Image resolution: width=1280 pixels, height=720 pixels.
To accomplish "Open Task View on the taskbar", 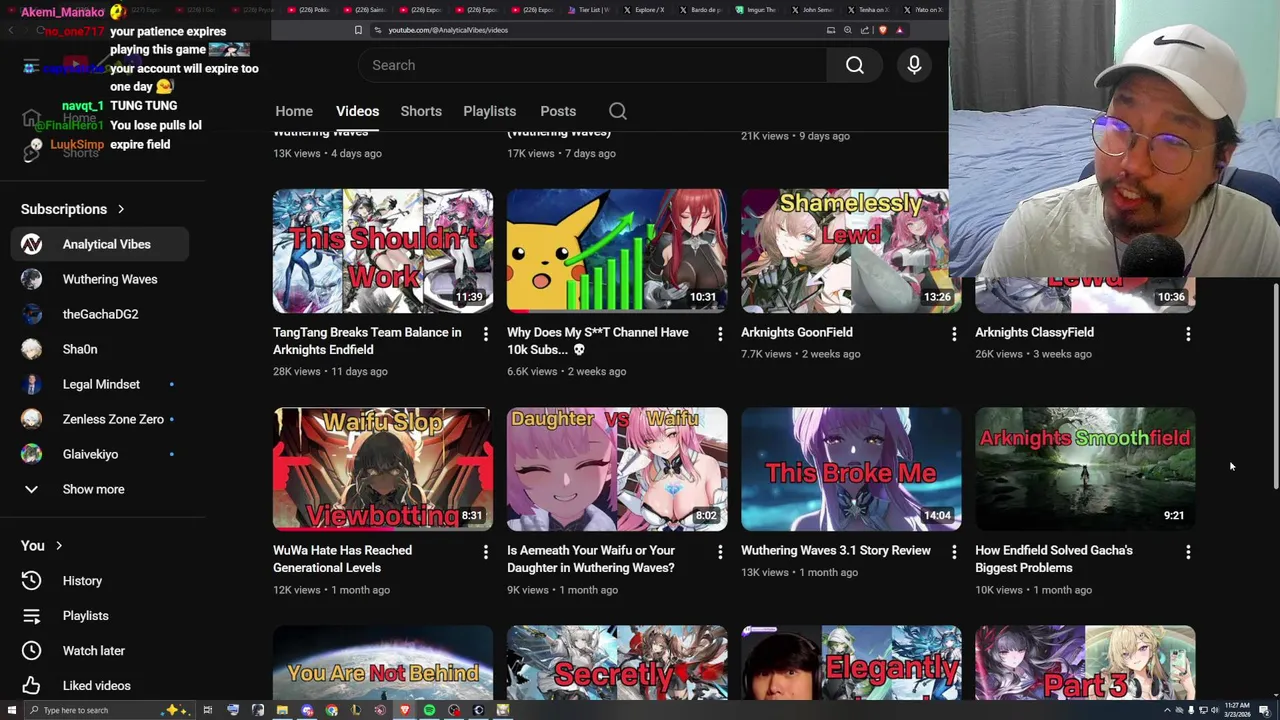I will (x=208, y=710).
